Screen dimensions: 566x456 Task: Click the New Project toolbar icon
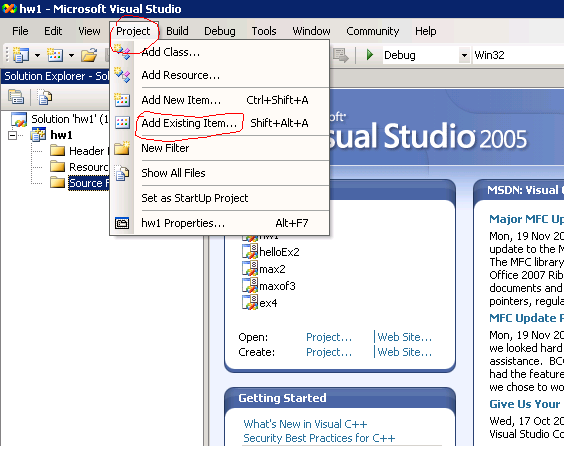pyautogui.click(x=21, y=55)
